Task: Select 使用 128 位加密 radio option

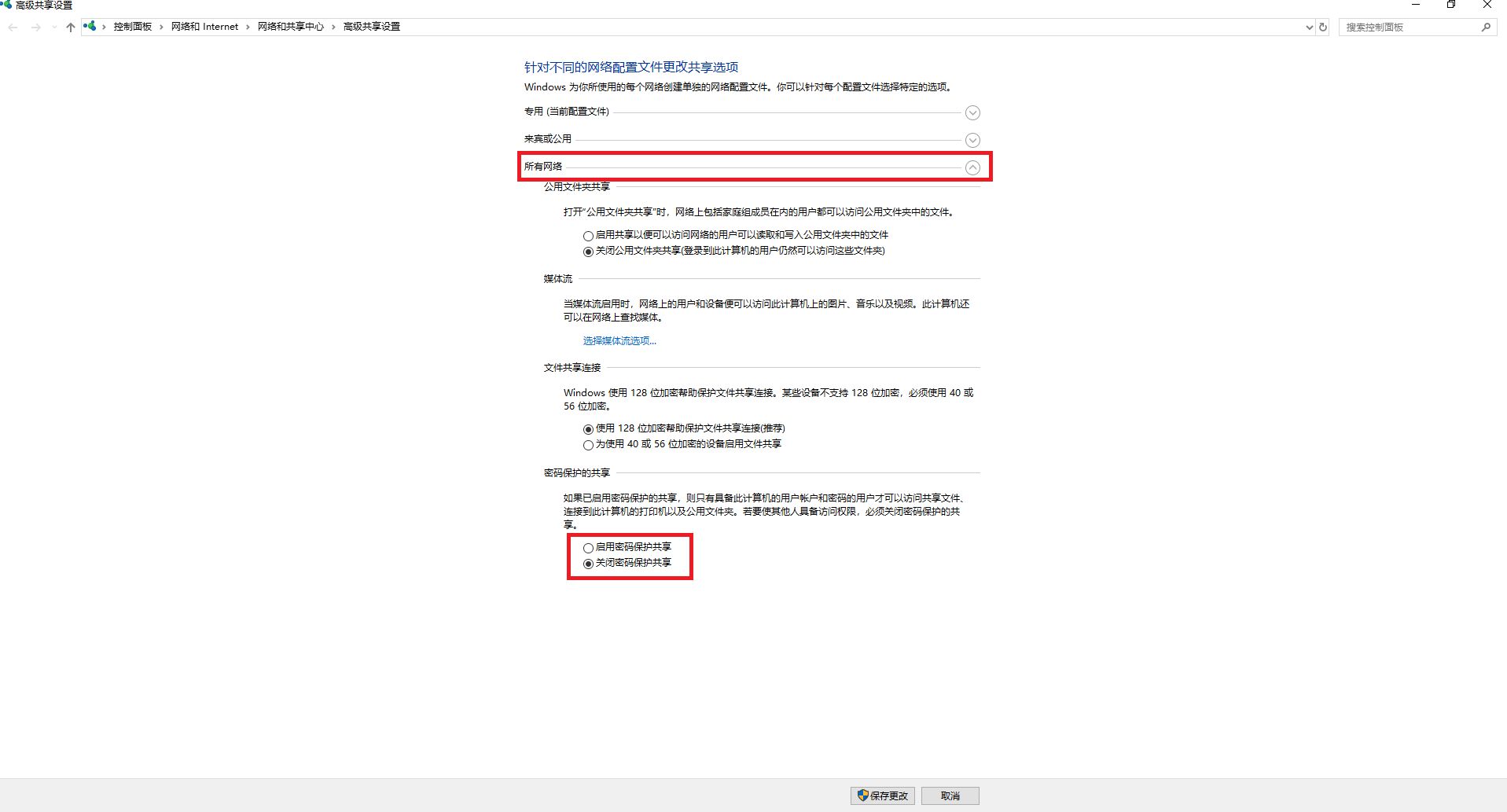Action: 588,429
